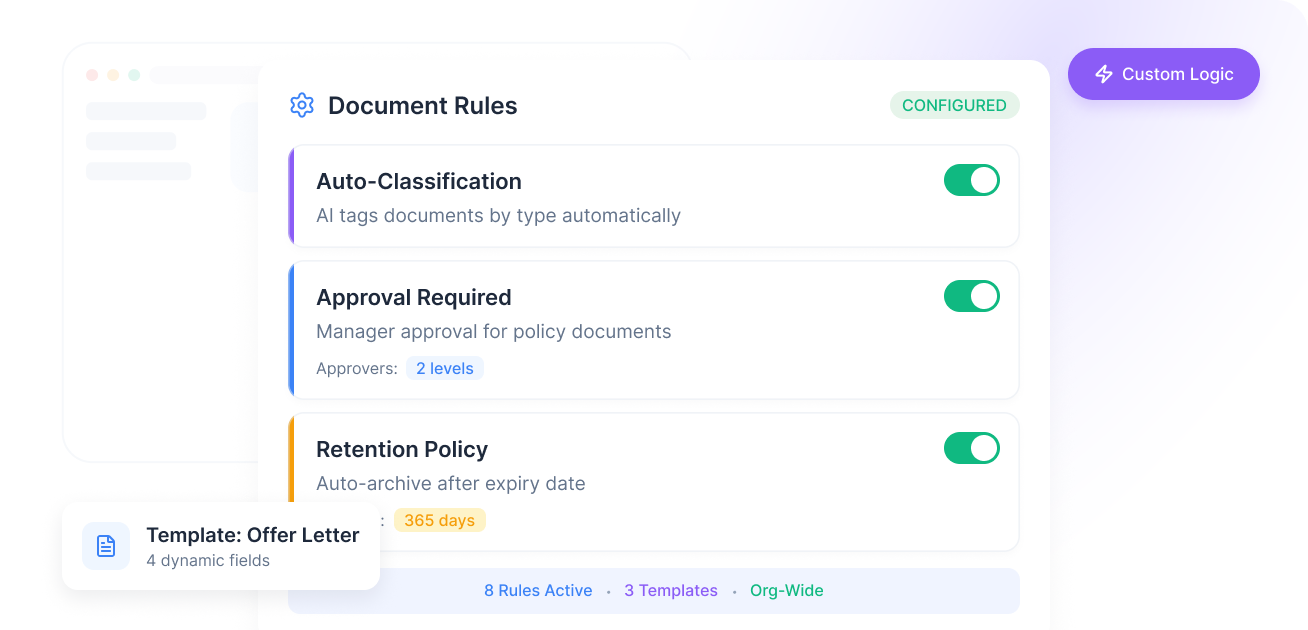The image size is (1308, 630).
Task: Disable the Auto-Classification toggle
Action: (x=972, y=180)
